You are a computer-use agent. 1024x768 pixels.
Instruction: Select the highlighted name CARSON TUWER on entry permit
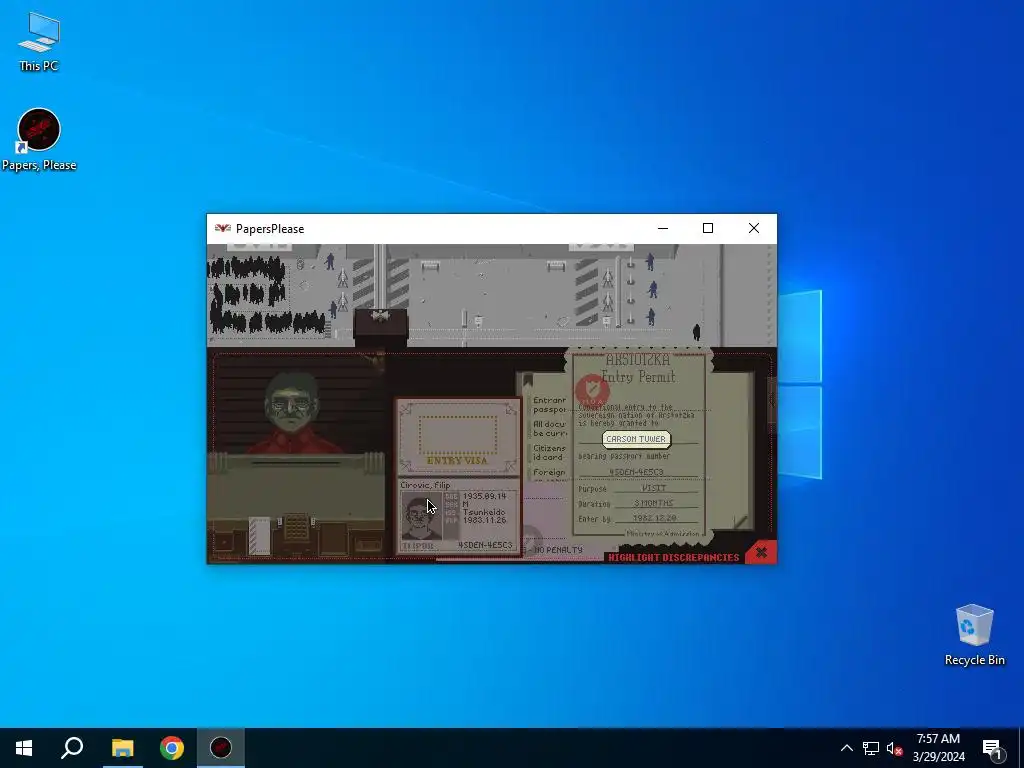click(636, 439)
